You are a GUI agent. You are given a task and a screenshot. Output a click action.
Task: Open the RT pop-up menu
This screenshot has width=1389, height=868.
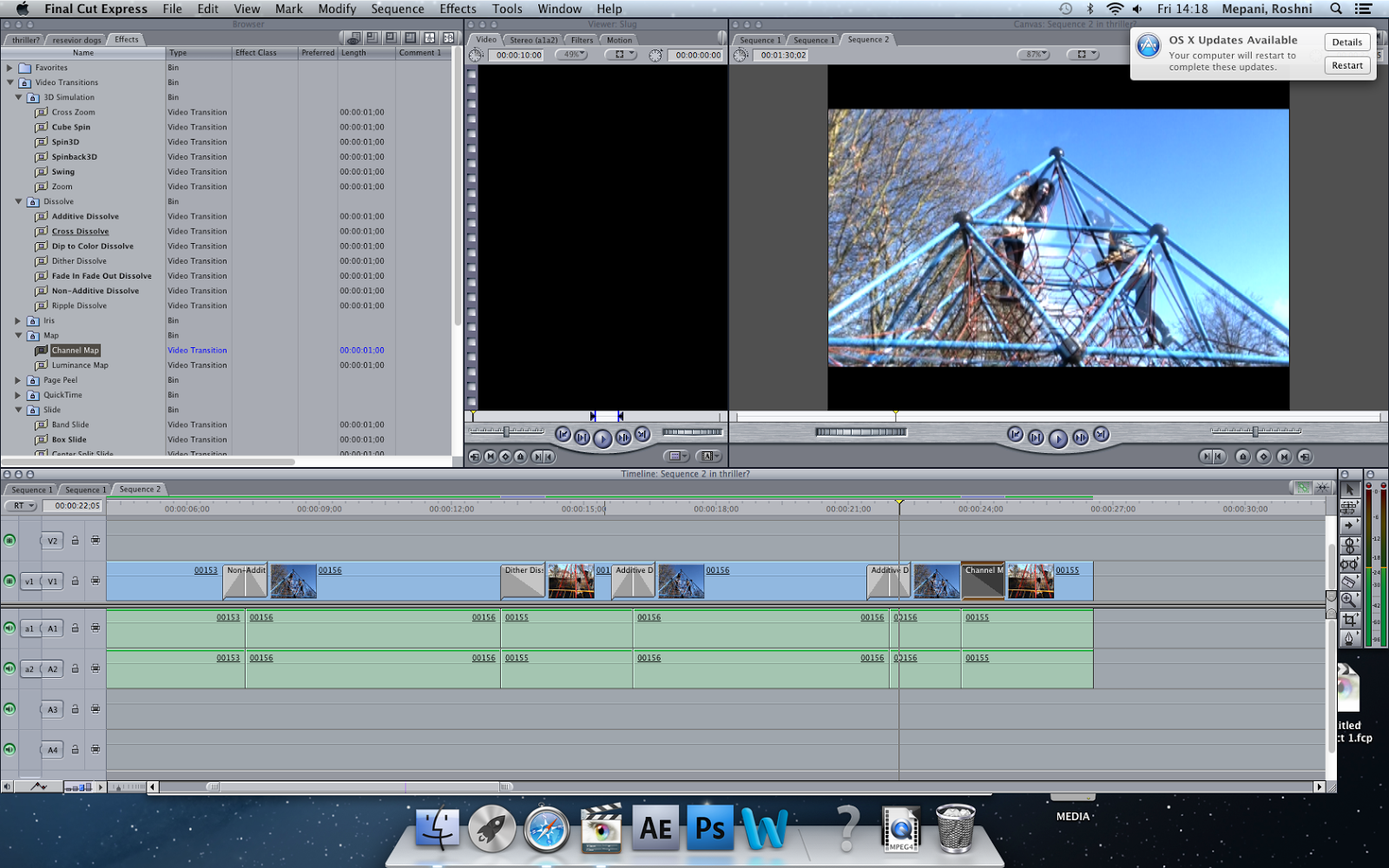coord(21,505)
